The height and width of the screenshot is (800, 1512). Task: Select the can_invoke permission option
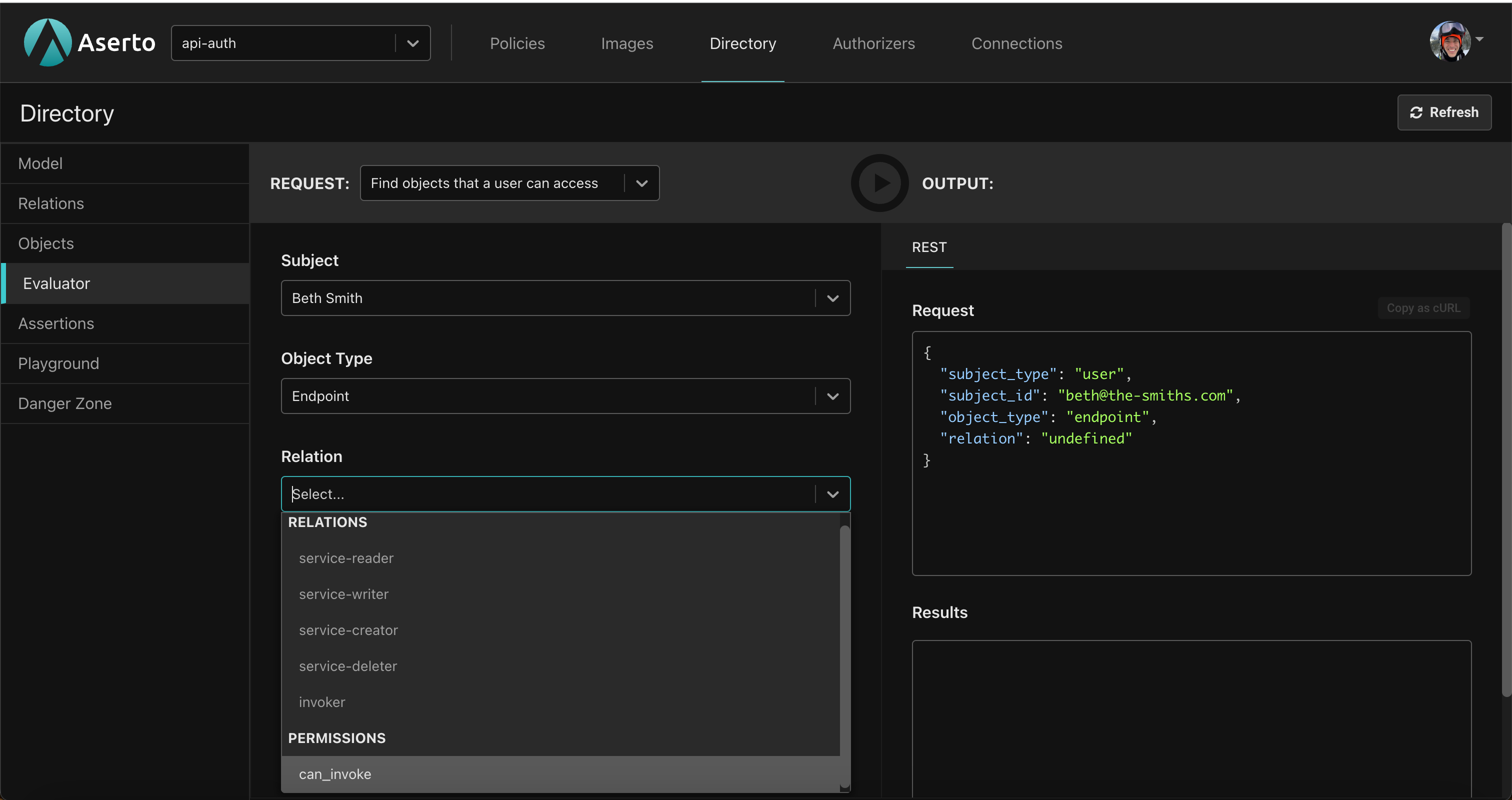pos(335,774)
